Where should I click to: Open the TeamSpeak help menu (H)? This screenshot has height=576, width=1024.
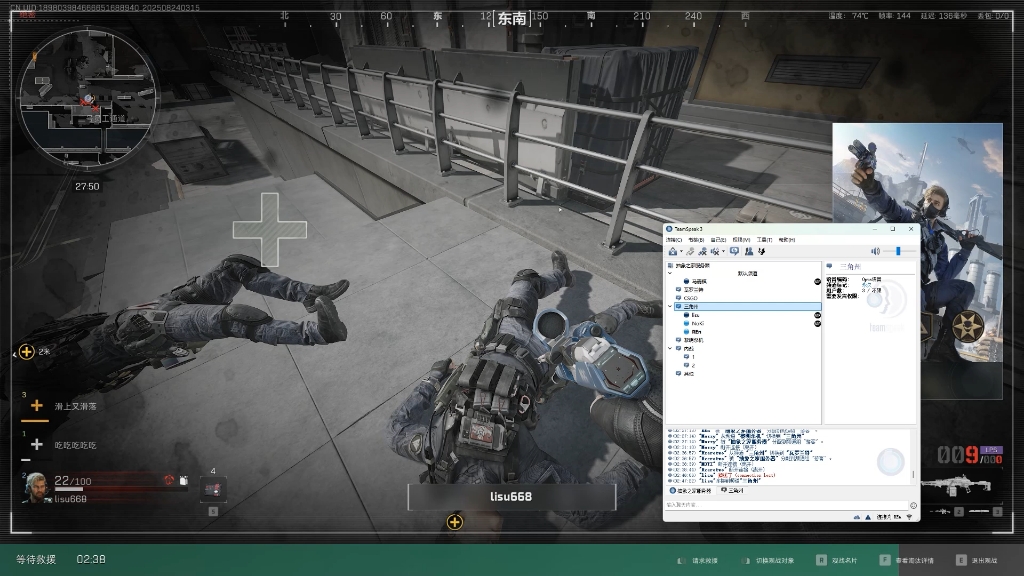(x=787, y=240)
